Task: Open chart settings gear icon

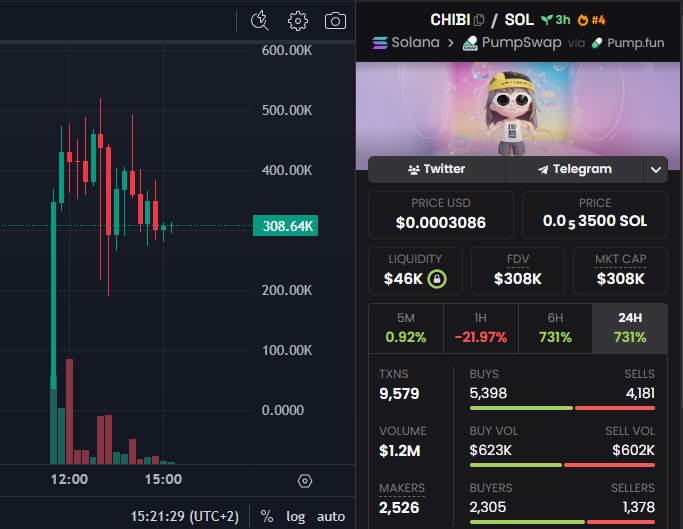Action: (298, 20)
